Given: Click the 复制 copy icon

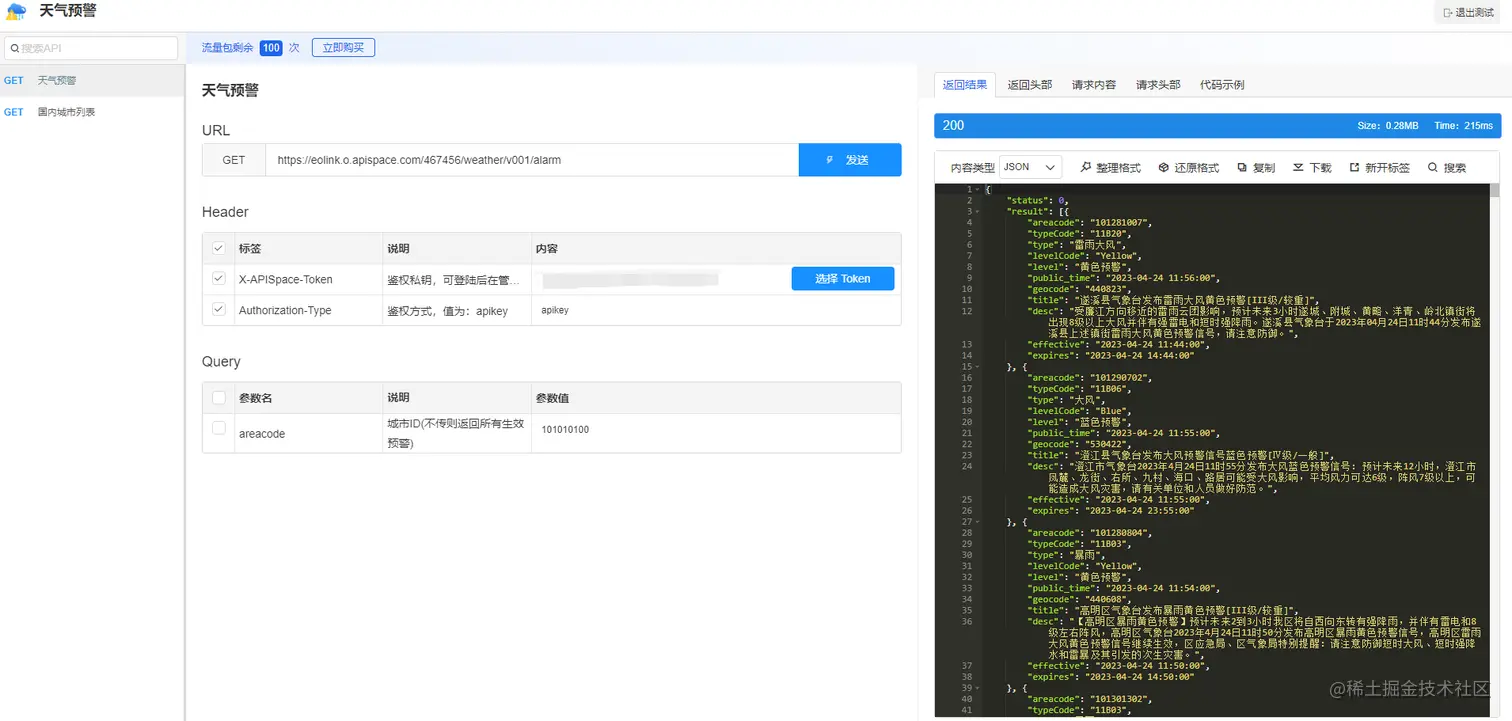Looking at the screenshot, I should (1242, 167).
